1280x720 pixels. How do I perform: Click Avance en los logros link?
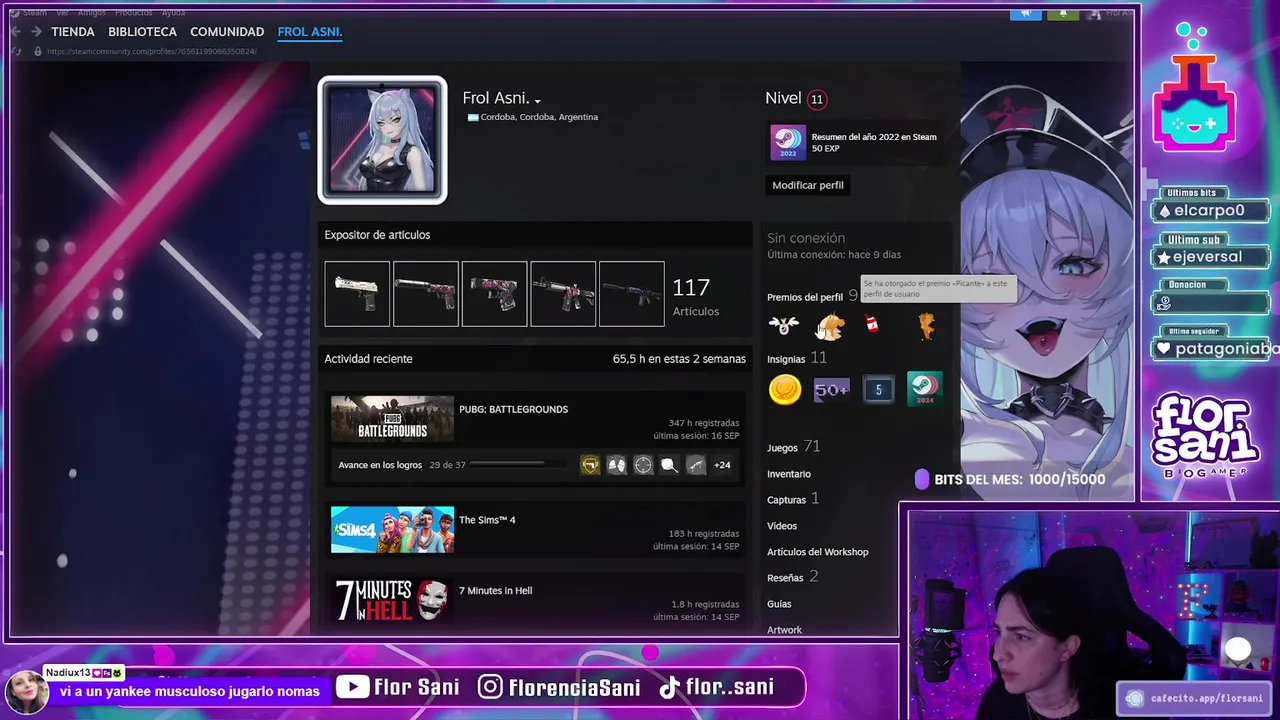pos(380,465)
